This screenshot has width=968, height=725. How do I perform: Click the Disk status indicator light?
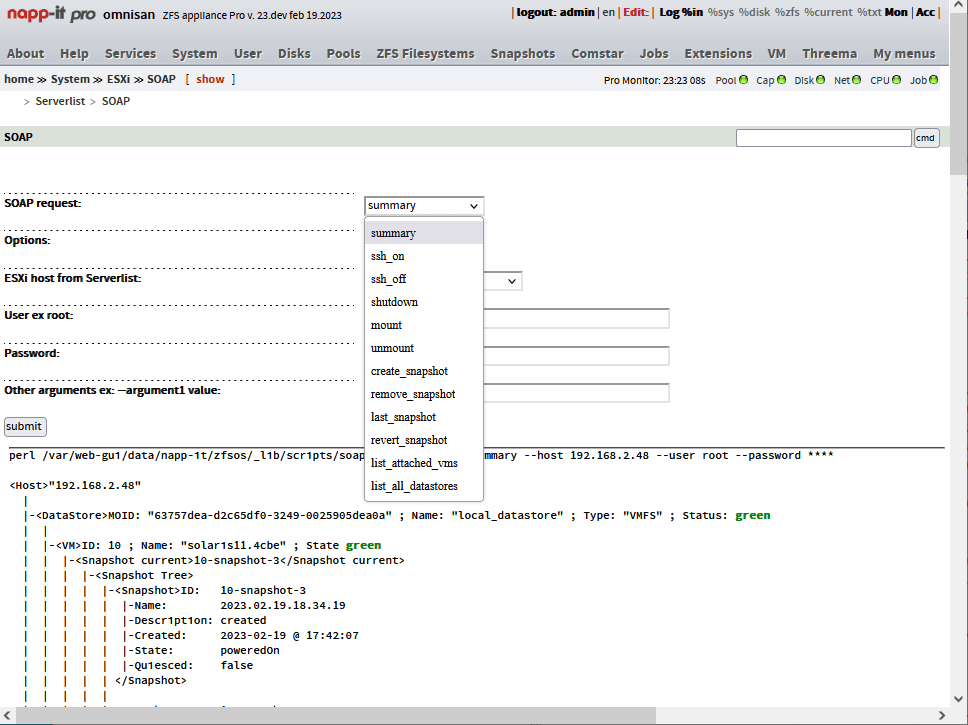pyautogui.click(x=820, y=80)
